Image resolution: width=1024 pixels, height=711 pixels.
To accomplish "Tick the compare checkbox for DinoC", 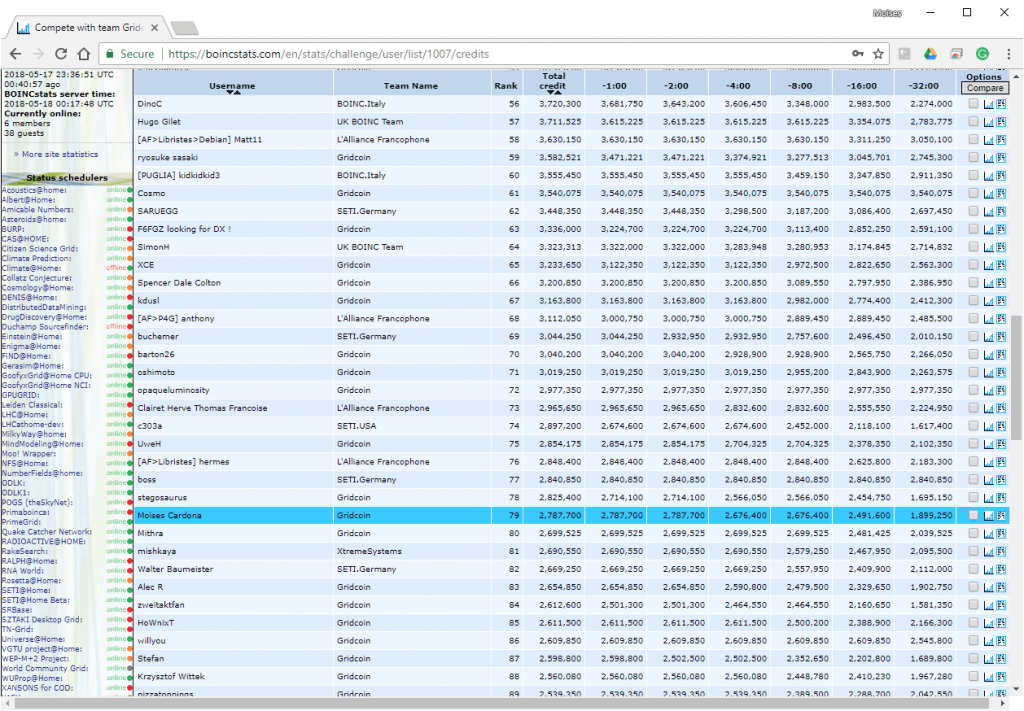I will coord(973,104).
